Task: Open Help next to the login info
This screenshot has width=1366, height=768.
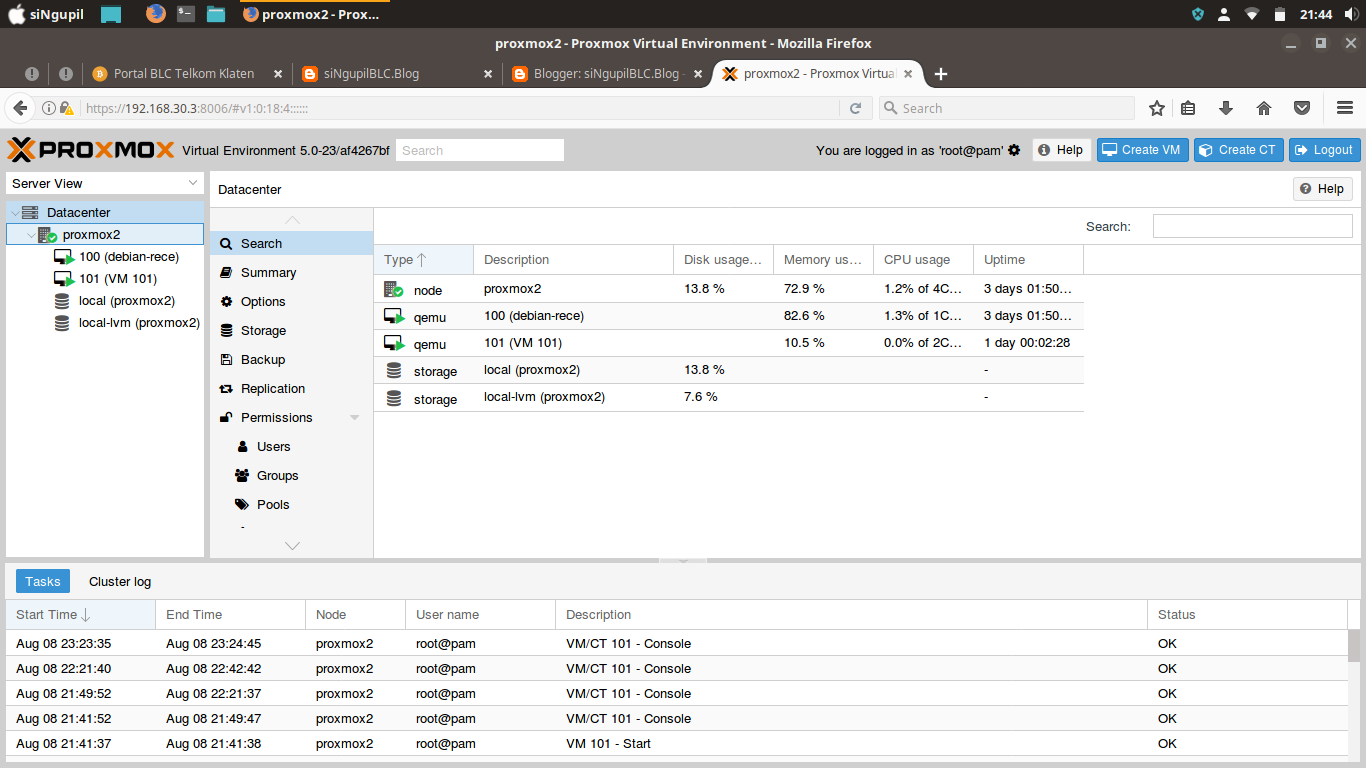Action: point(1061,150)
